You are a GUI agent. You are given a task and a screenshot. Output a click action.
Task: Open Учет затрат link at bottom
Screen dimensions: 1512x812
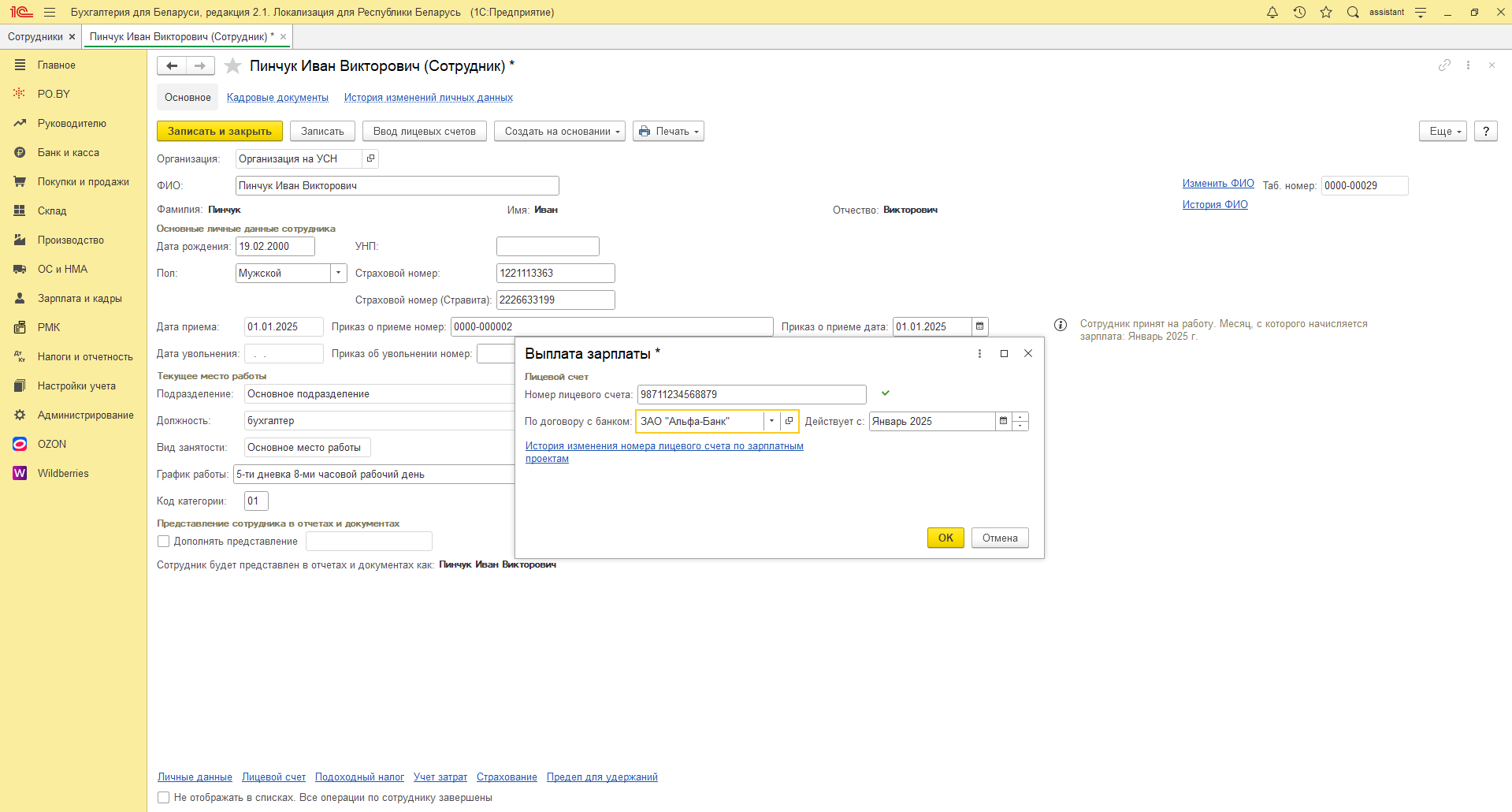coord(440,777)
